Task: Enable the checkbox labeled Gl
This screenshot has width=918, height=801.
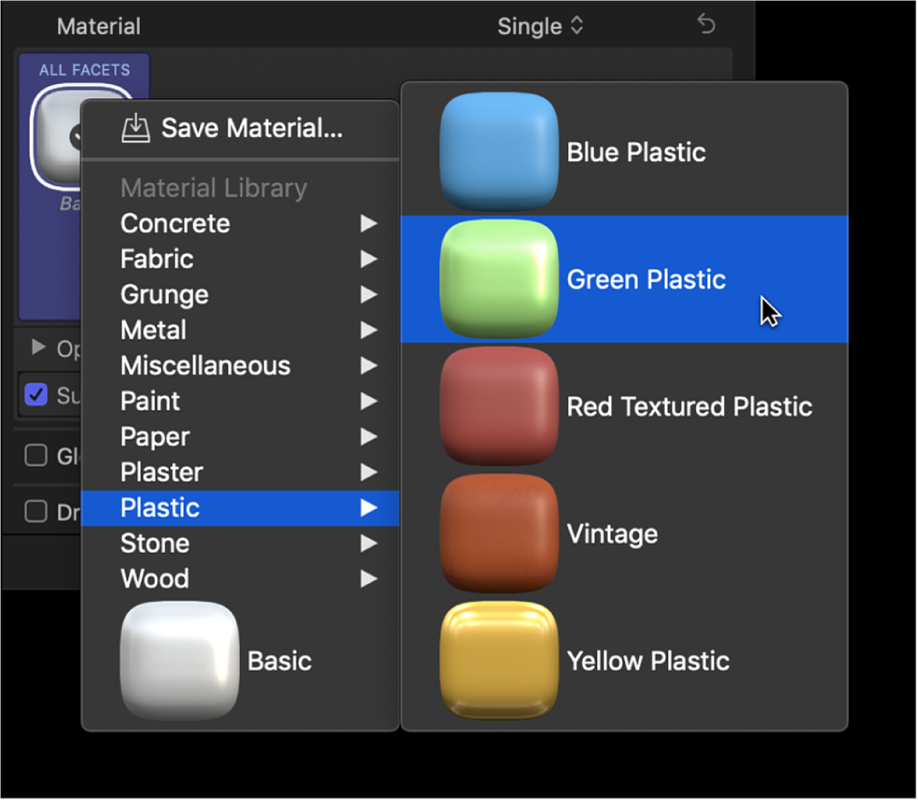Action: pos(35,455)
